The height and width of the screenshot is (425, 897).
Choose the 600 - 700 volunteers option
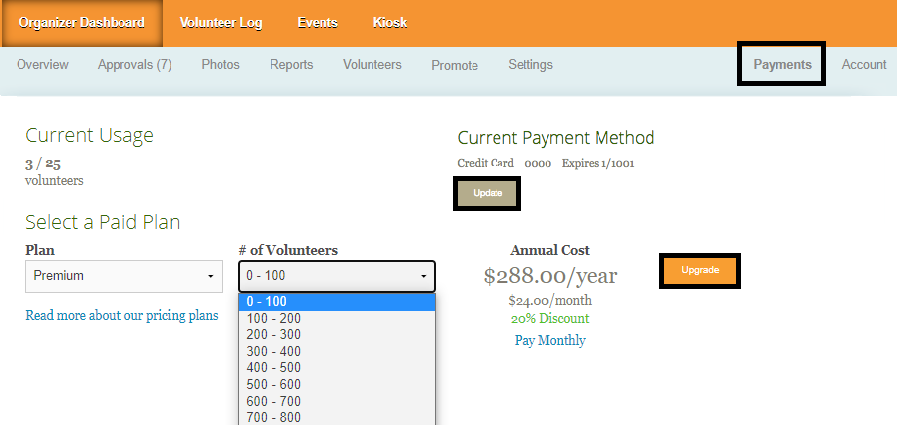[337, 401]
